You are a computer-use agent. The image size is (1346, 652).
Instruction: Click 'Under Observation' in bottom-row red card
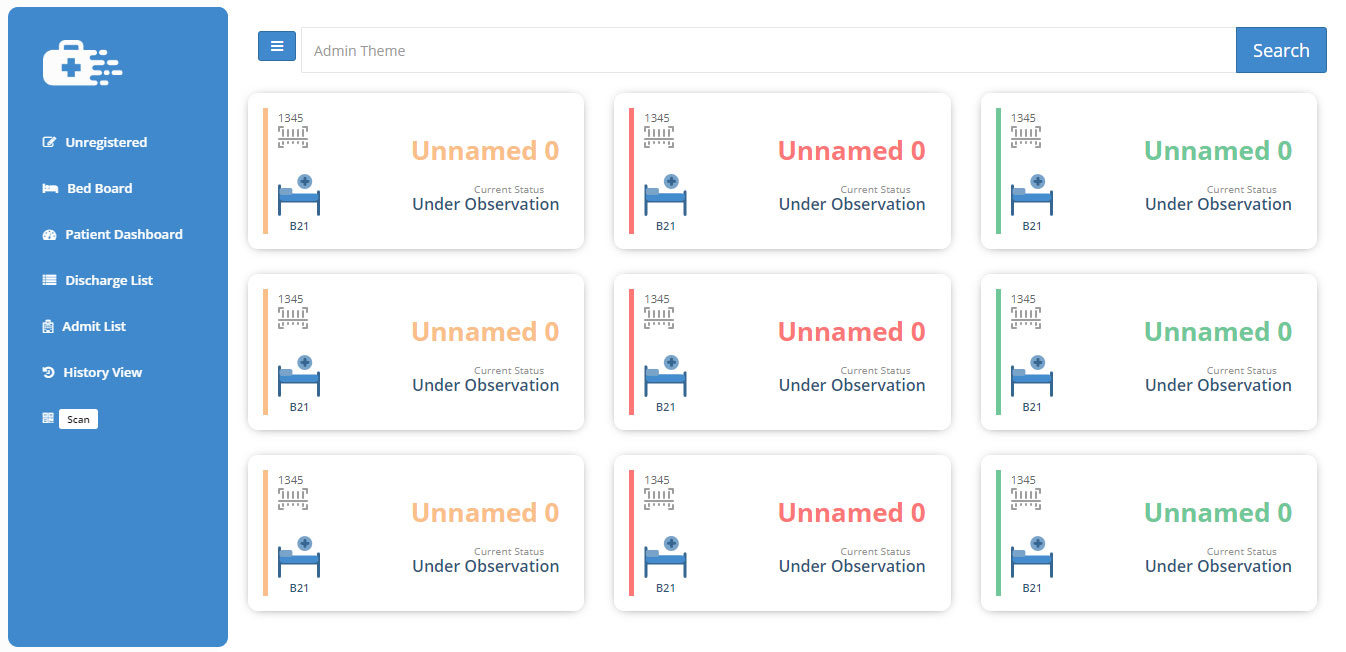click(x=852, y=566)
